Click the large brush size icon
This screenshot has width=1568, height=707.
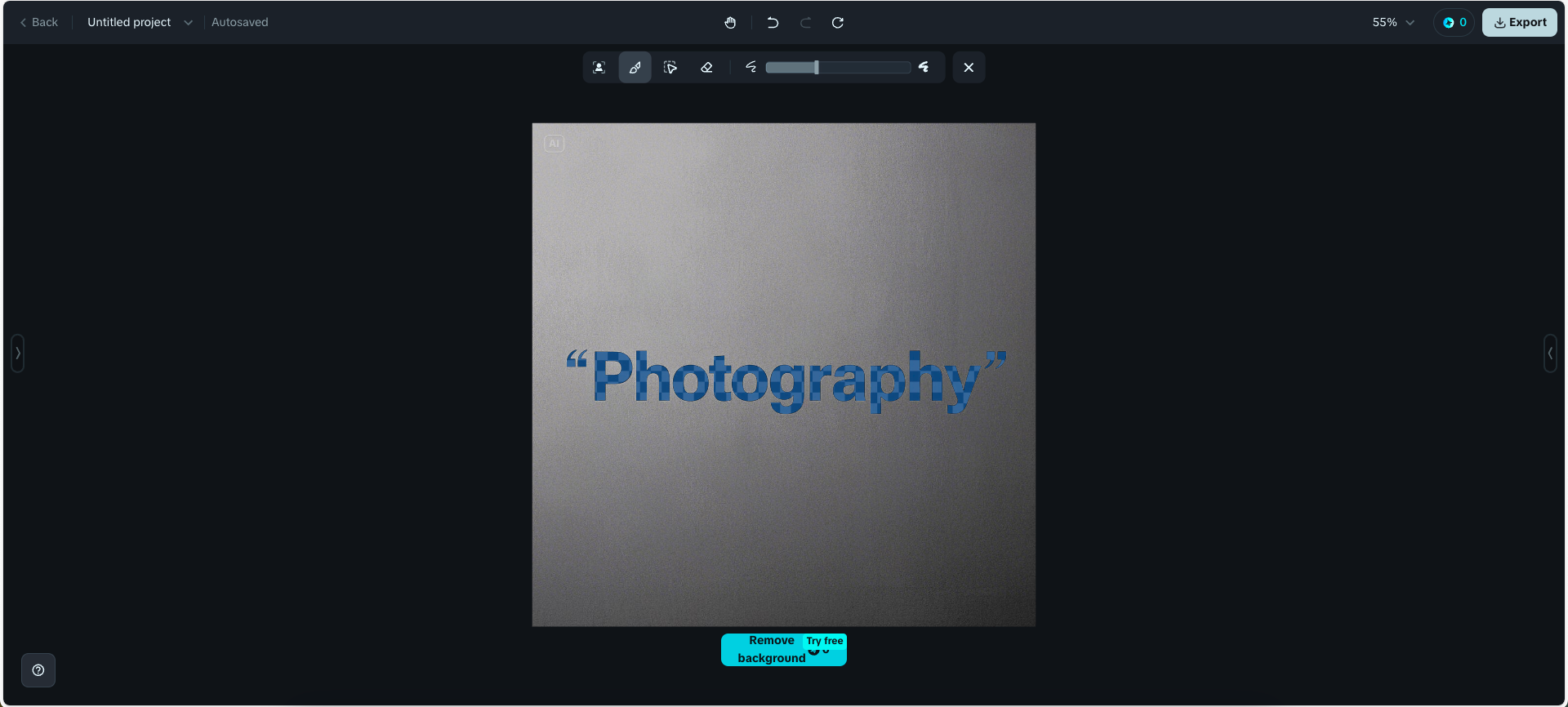tap(924, 67)
